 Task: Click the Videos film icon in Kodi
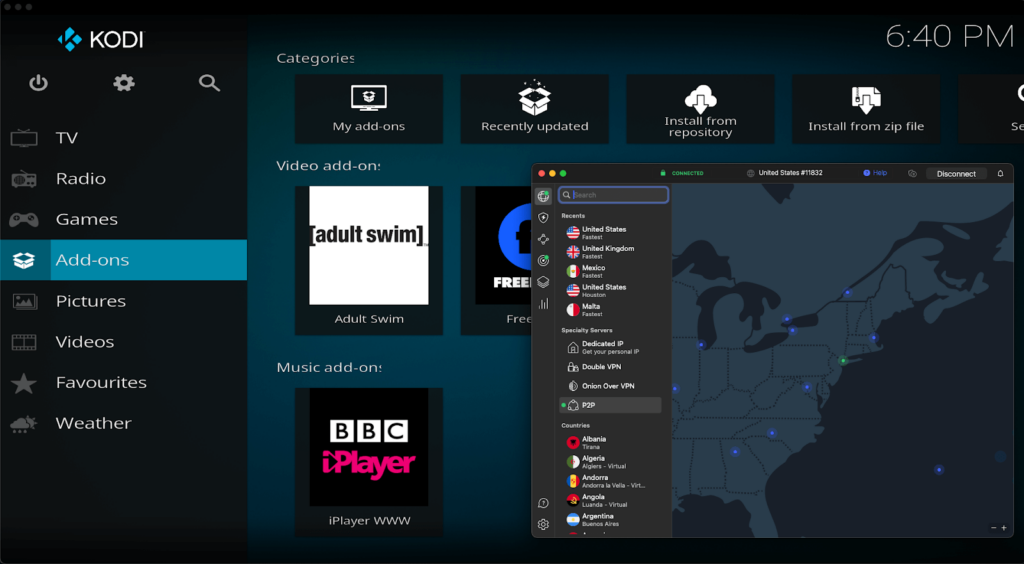tap(24, 341)
